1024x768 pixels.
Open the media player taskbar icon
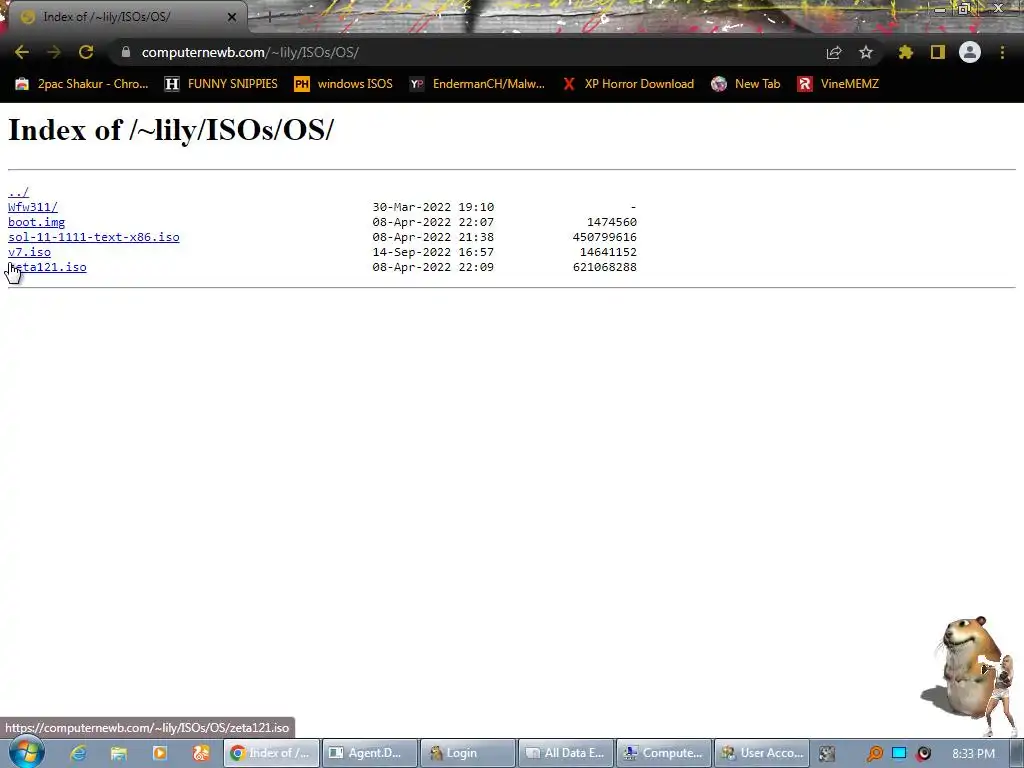click(x=159, y=753)
